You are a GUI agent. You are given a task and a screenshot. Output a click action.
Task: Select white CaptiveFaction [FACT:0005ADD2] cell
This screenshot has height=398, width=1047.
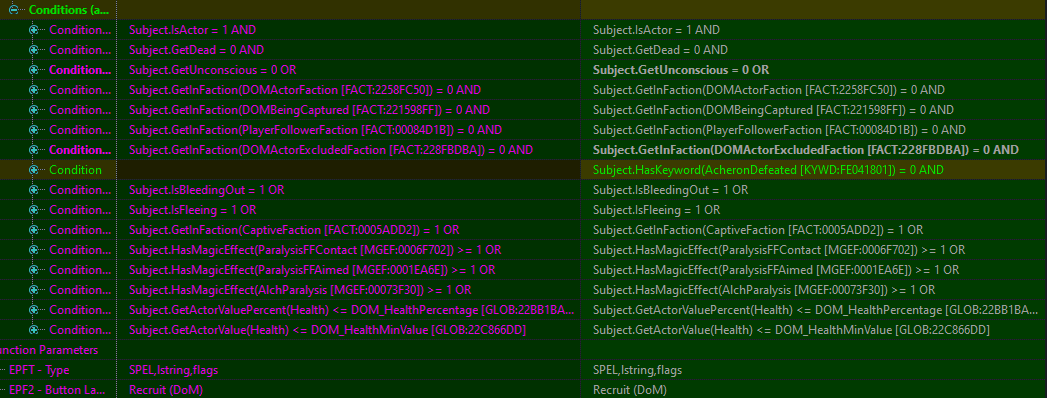(758, 230)
